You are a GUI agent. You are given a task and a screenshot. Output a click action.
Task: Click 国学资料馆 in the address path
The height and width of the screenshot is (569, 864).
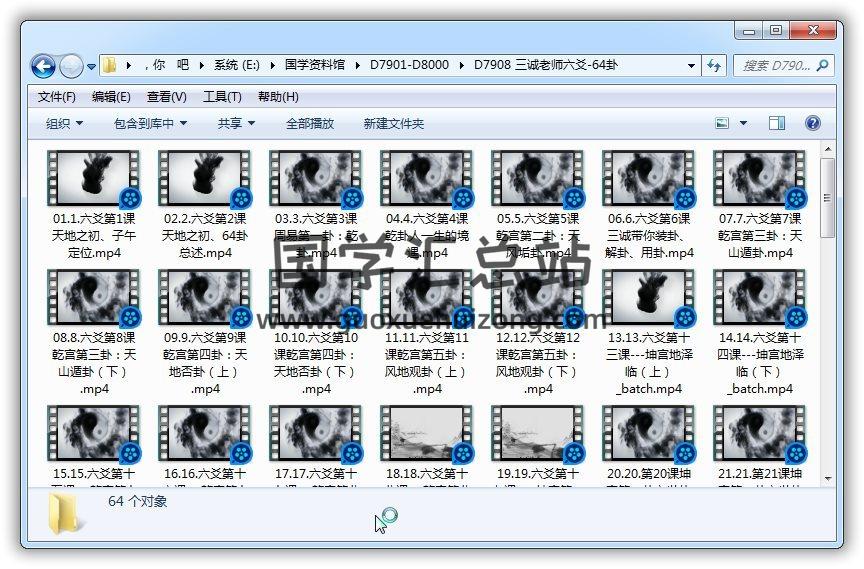click(x=315, y=65)
